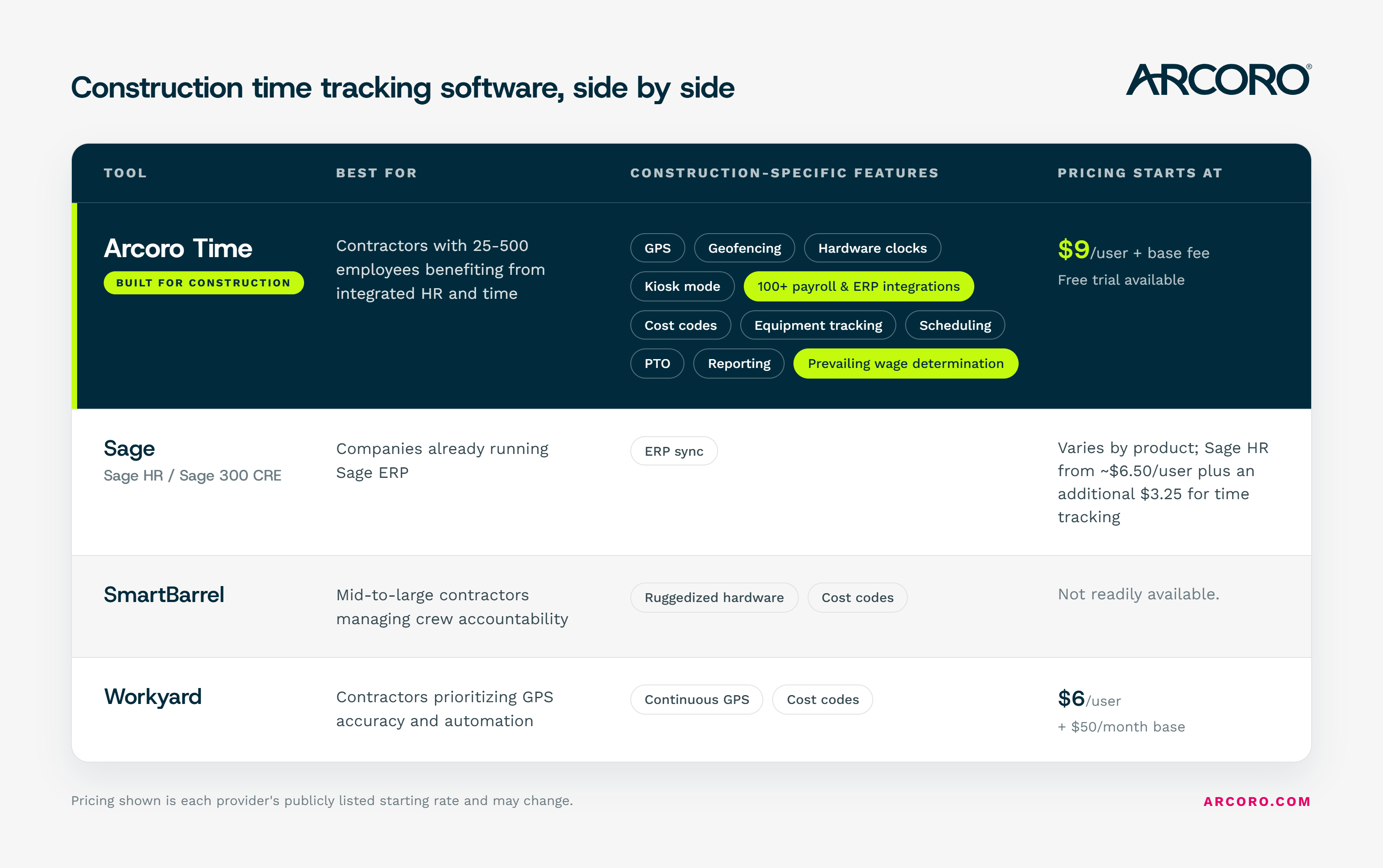Click the 'Varies by product' Sage pricing text

coord(1163,482)
